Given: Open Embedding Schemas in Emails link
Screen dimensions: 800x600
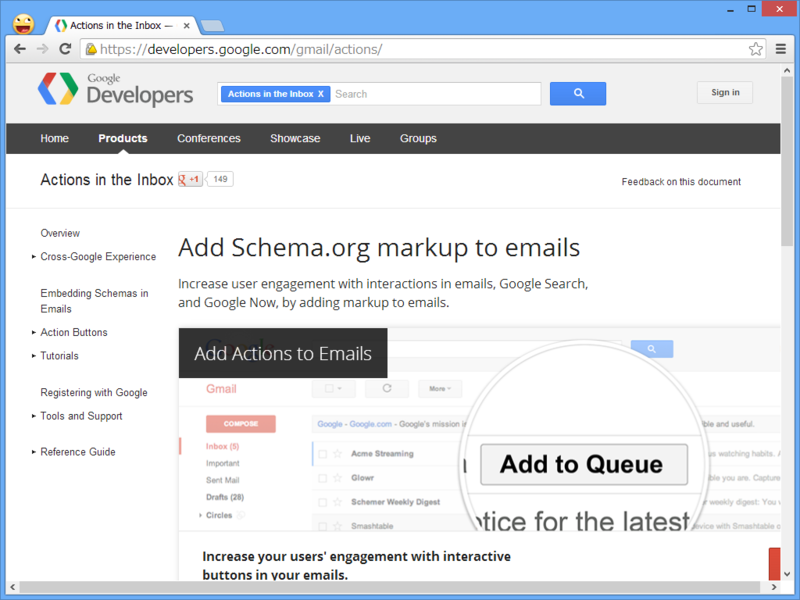Looking at the screenshot, I should pos(94,301).
